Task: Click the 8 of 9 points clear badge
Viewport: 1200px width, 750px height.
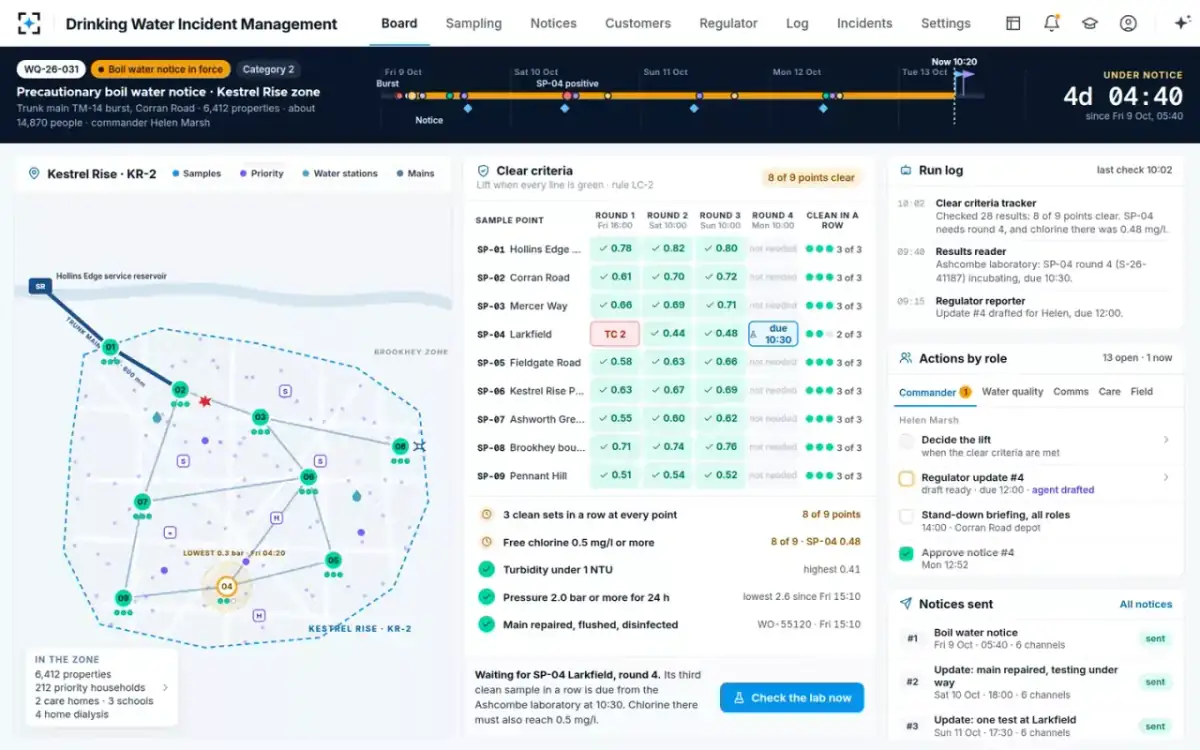Action: [x=812, y=178]
